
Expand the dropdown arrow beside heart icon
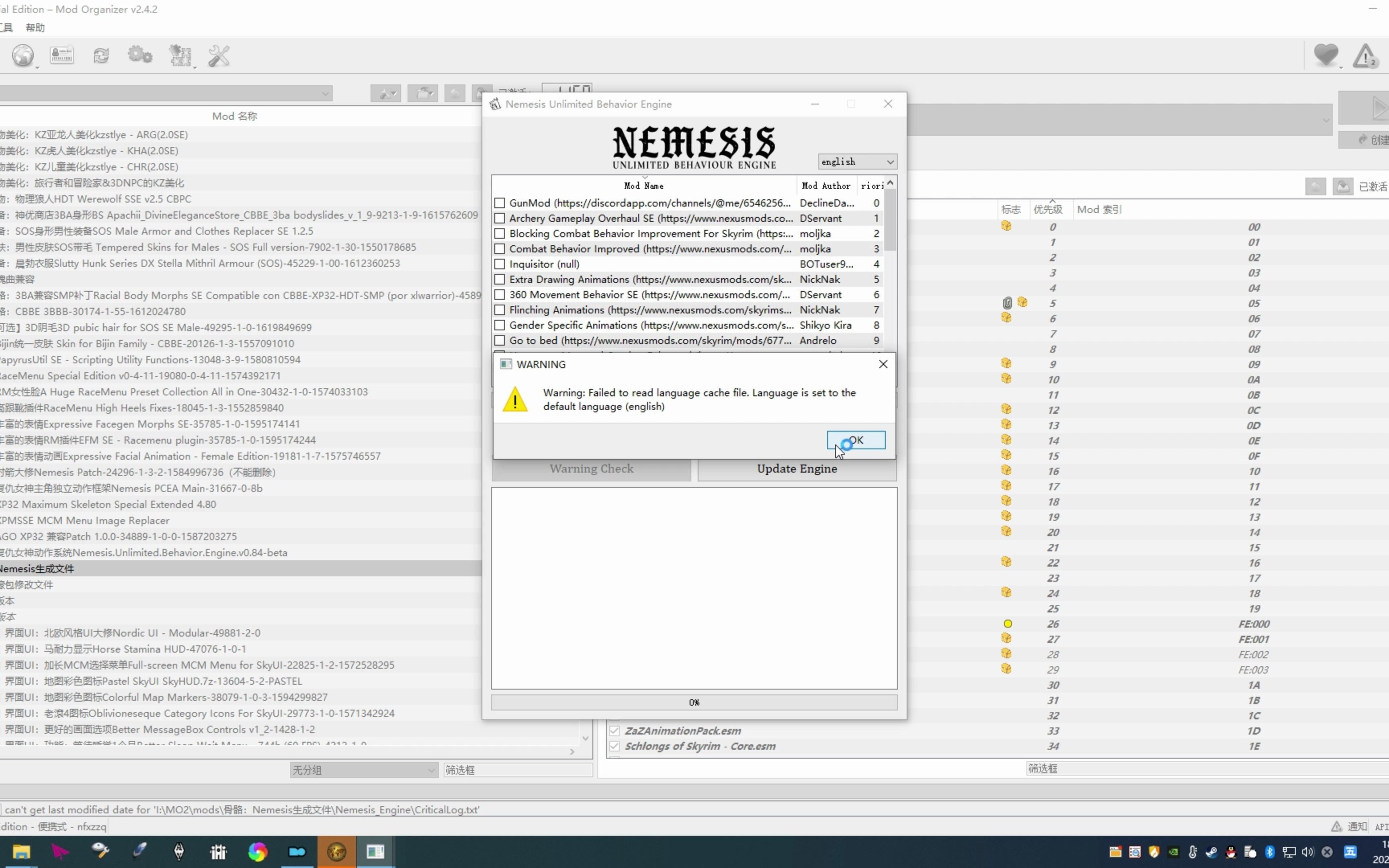pyautogui.click(x=1341, y=67)
